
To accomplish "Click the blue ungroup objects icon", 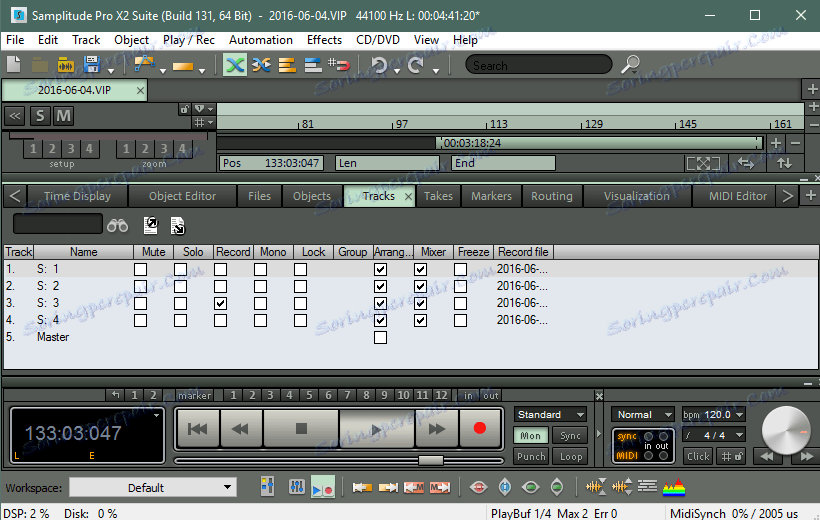I will (x=313, y=65).
